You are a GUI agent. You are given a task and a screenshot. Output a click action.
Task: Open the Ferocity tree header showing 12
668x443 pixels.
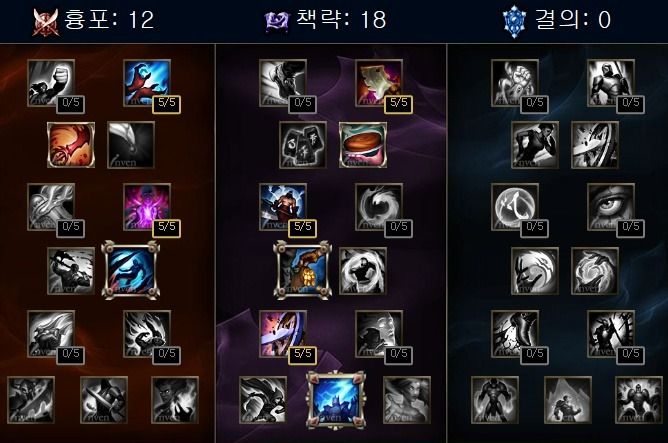tap(93, 20)
